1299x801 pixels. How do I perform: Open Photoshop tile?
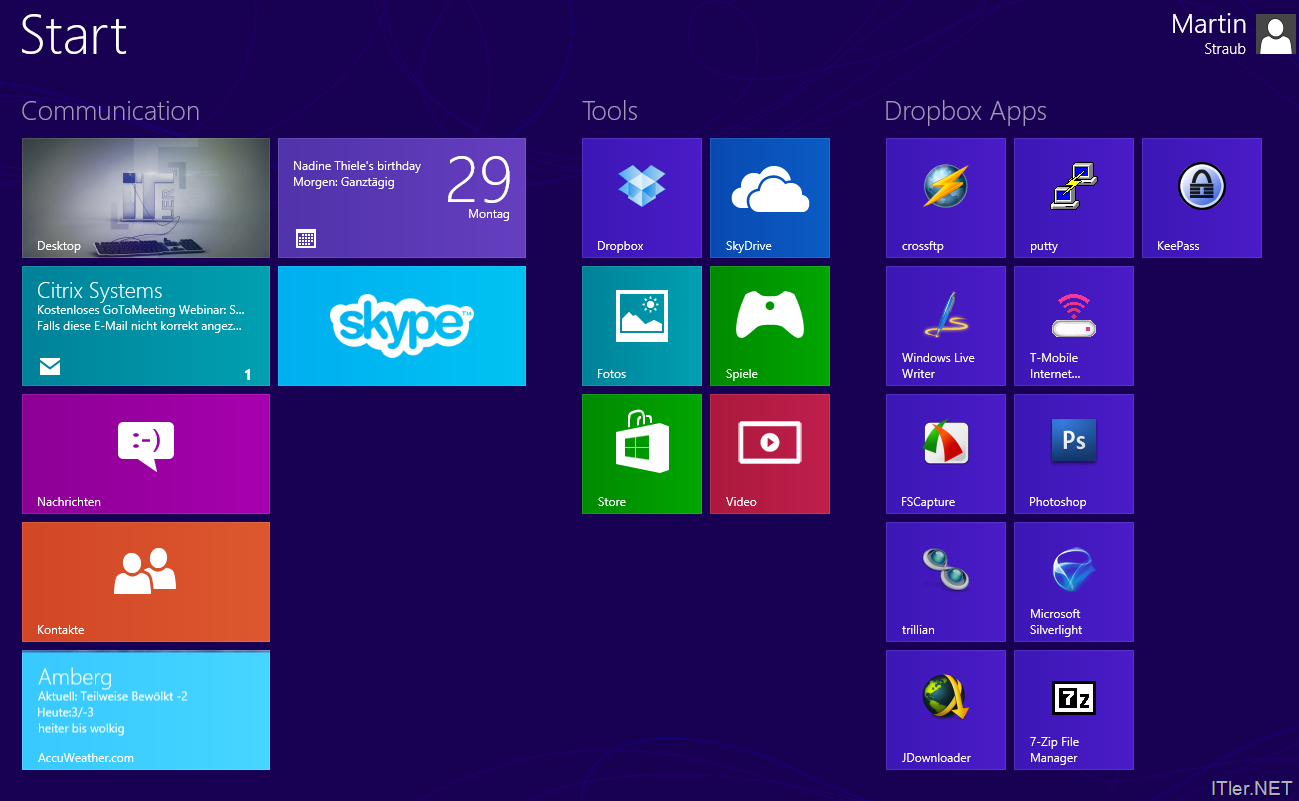coord(1073,454)
